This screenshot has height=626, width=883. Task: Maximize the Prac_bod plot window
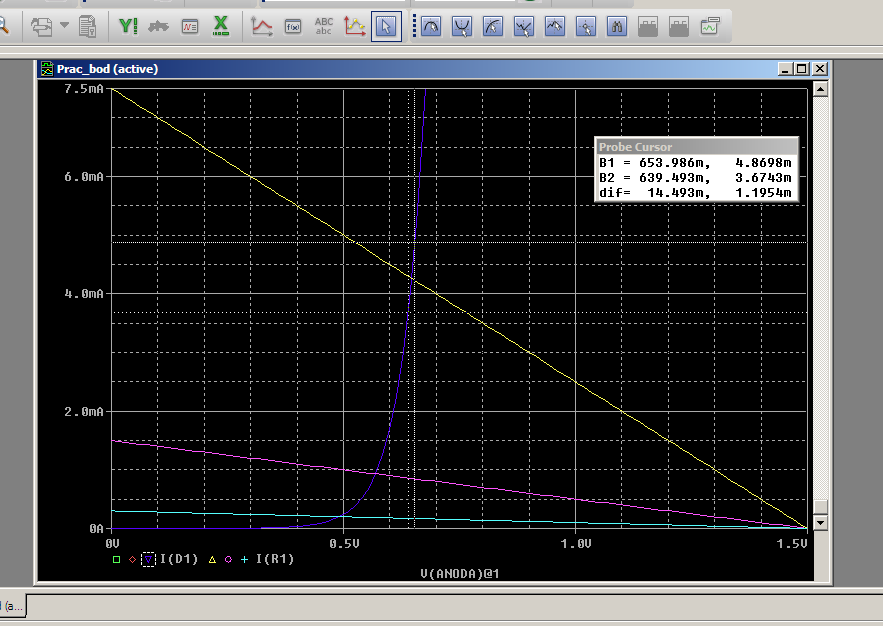click(x=802, y=69)
